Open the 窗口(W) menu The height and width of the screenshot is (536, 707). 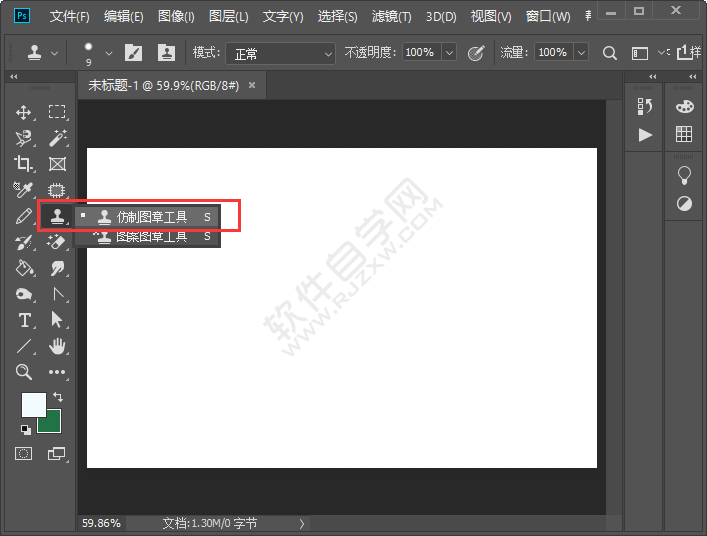click(548, 17)
